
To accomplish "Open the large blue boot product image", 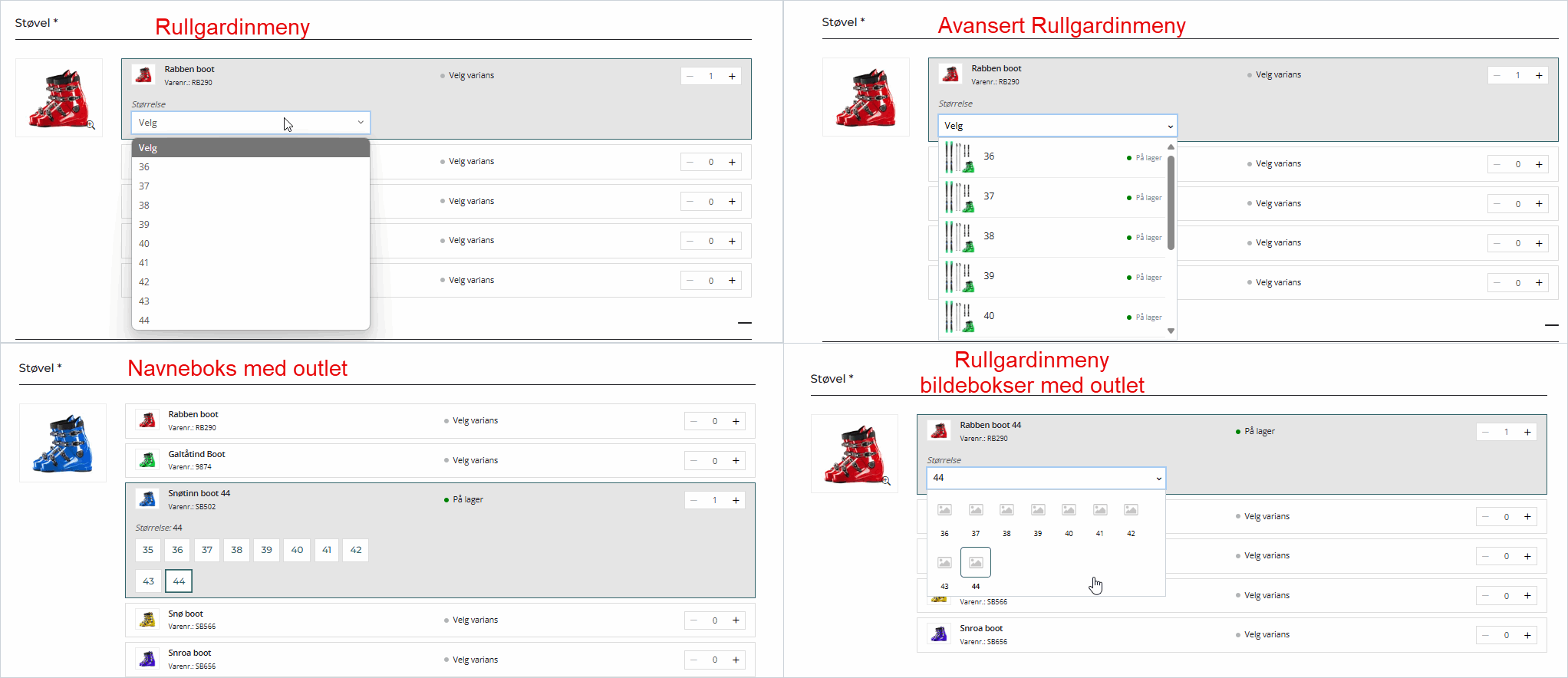I will tap(63, 443).
